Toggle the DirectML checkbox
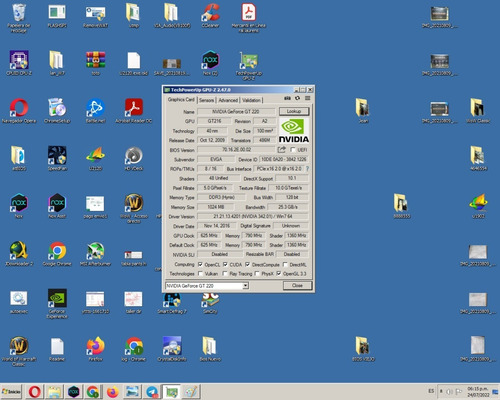 click(285, 264)
